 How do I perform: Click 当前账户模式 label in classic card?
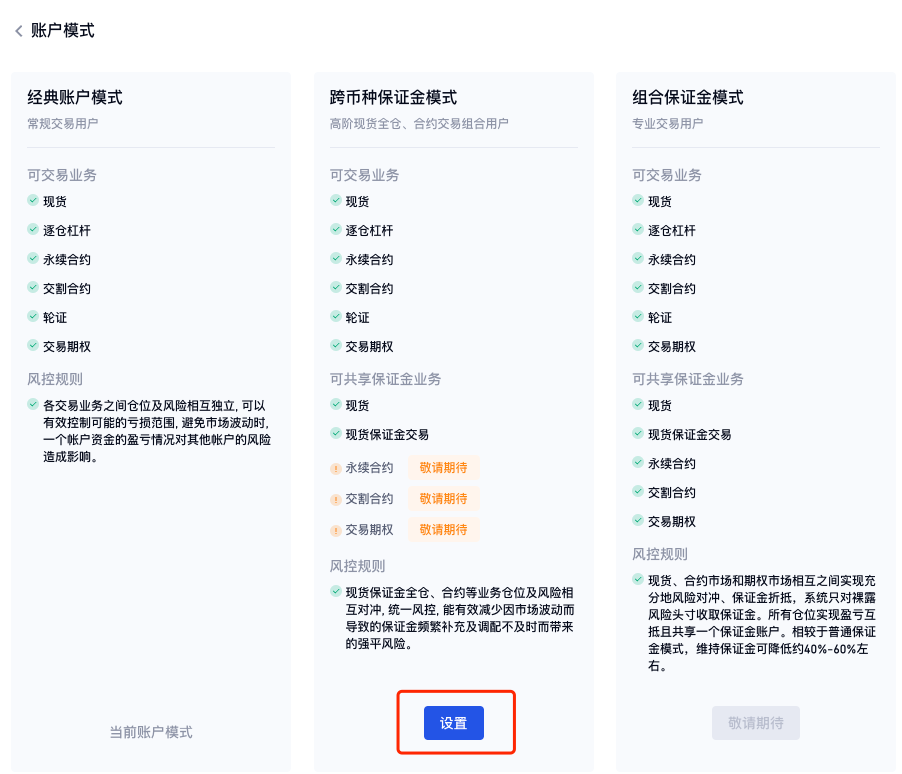coord(150,732)
